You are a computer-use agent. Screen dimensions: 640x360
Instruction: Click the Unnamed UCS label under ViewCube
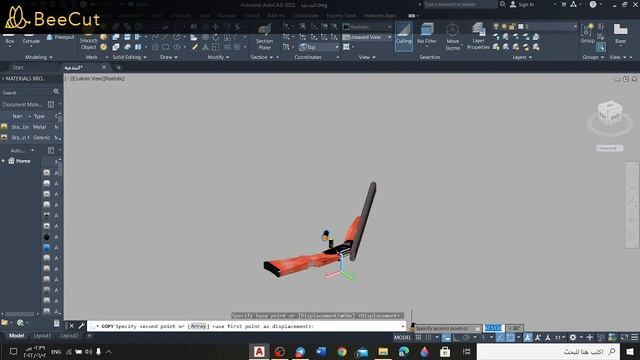[x=609, y=148]
